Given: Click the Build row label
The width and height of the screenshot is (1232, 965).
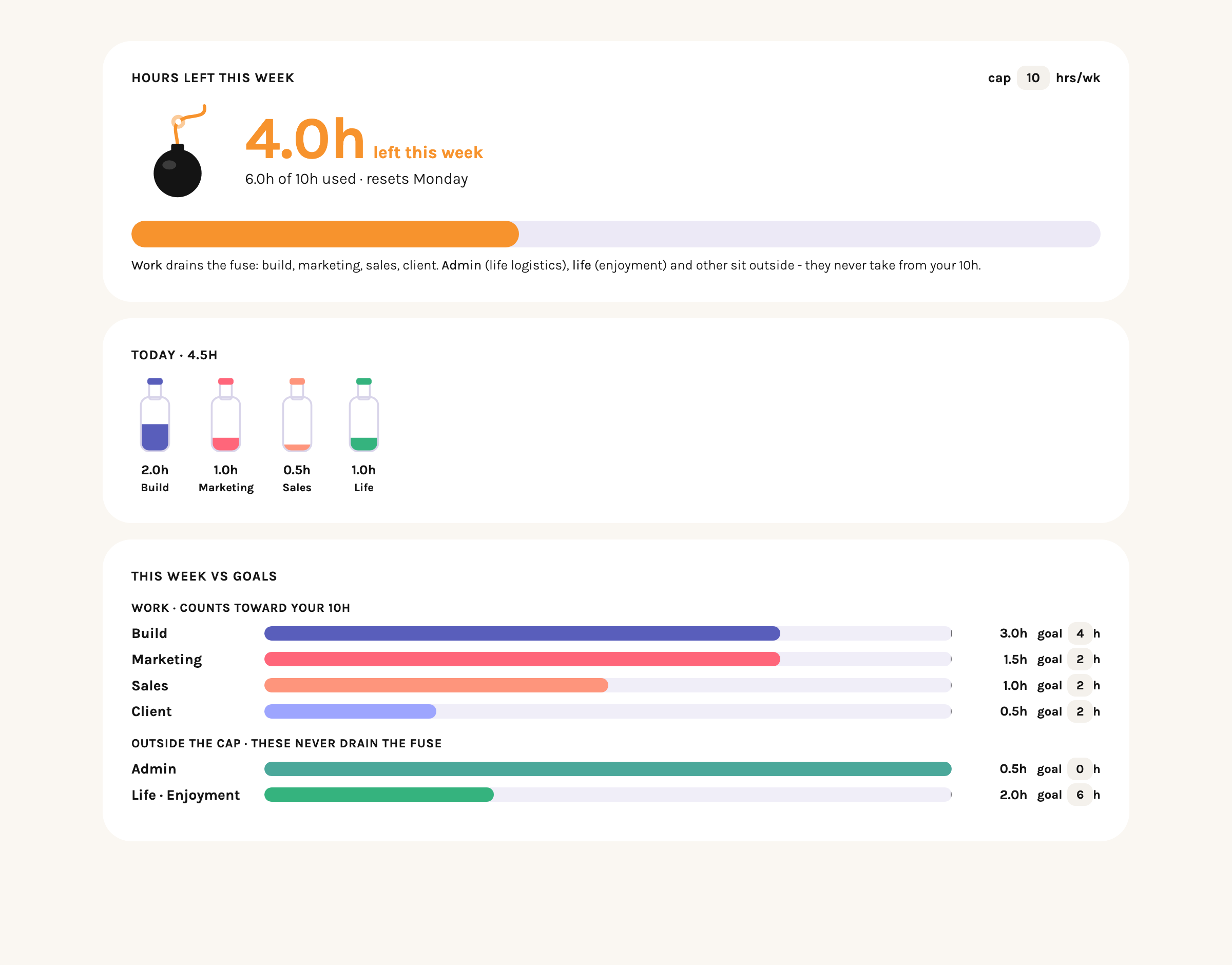Looking at the screenshot, I should pyautogui.click(x=150, y=633).
